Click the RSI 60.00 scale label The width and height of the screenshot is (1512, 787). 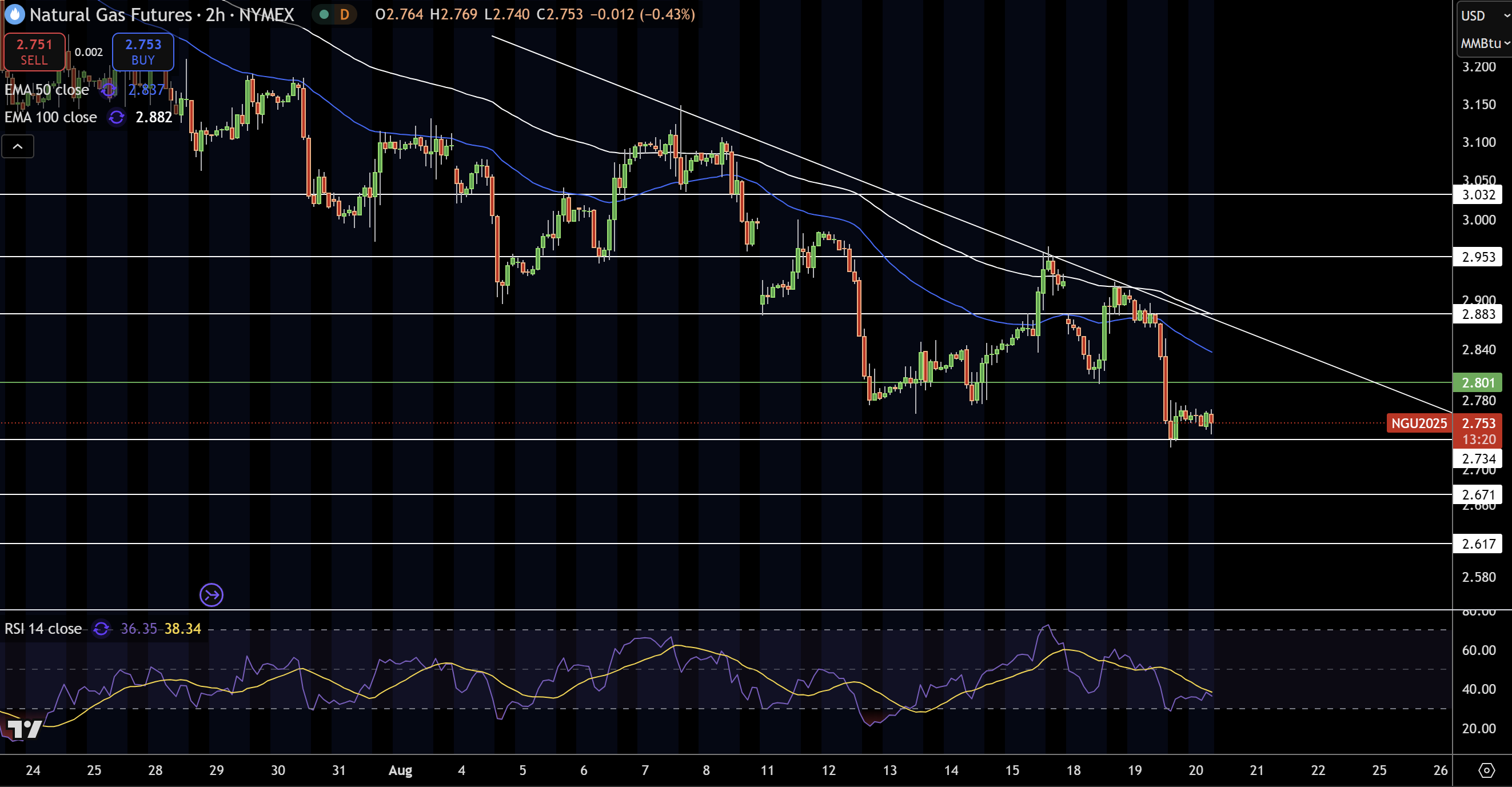1478,650
